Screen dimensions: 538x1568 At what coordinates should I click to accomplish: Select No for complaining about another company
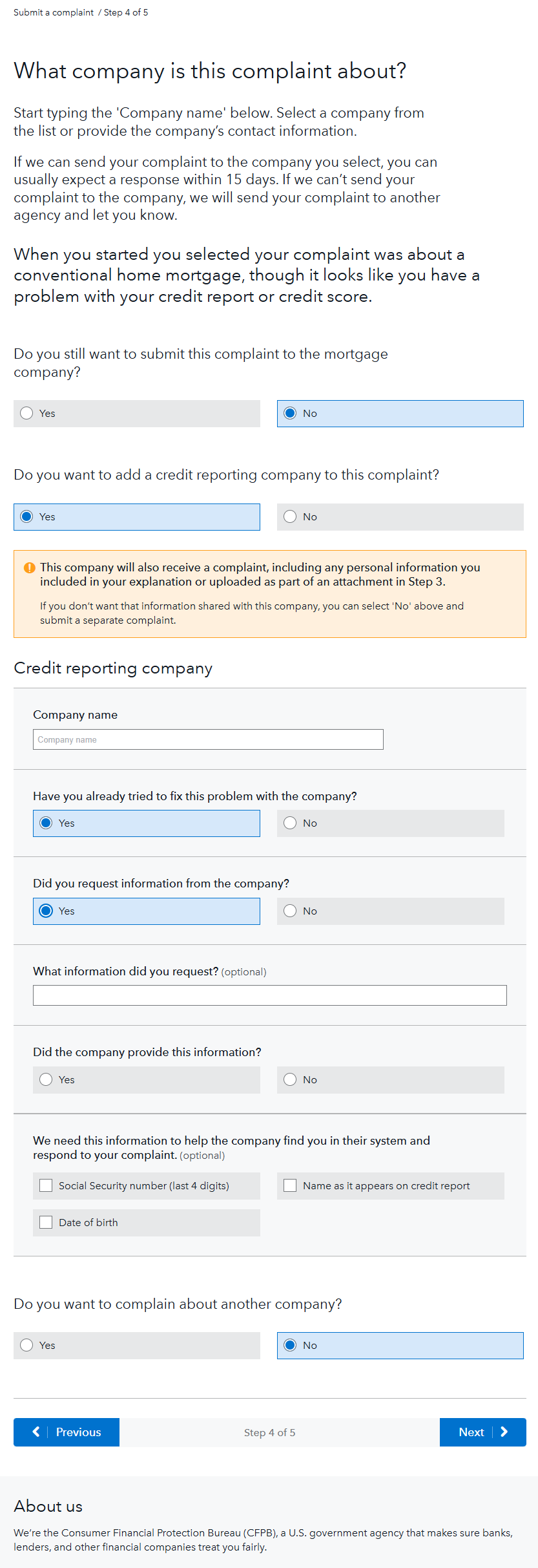click(290, 1345)
